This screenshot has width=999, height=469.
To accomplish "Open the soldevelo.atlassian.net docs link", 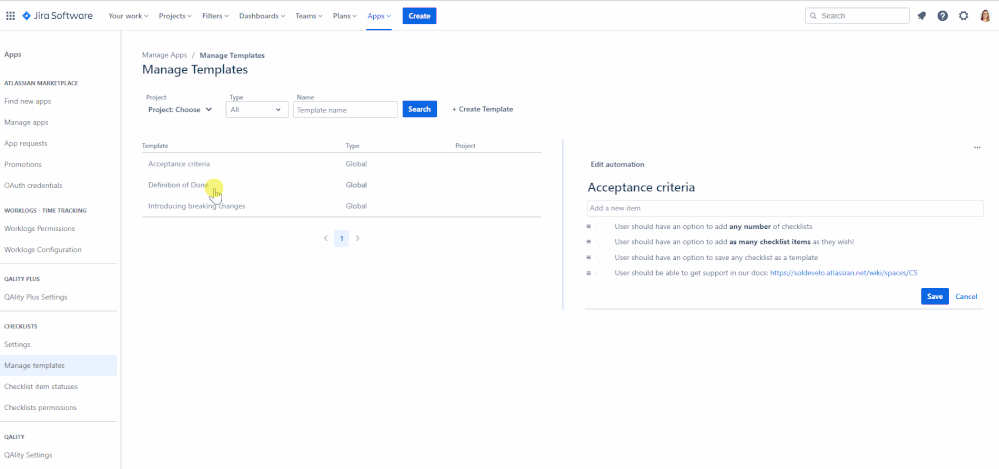I will (844, 273).
